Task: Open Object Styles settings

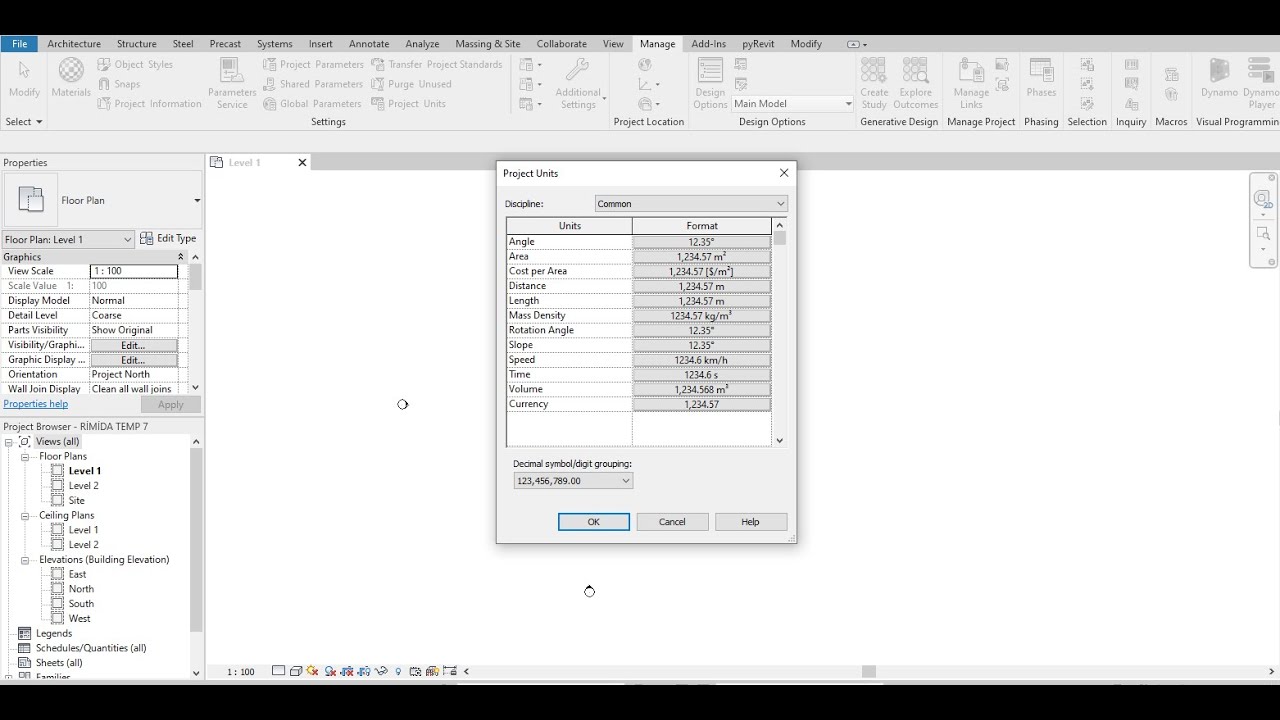Action: coord(135,64)
